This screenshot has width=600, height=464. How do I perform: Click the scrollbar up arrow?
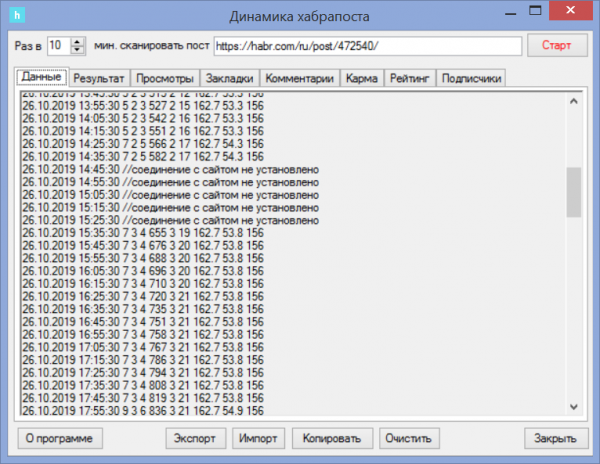574,100
